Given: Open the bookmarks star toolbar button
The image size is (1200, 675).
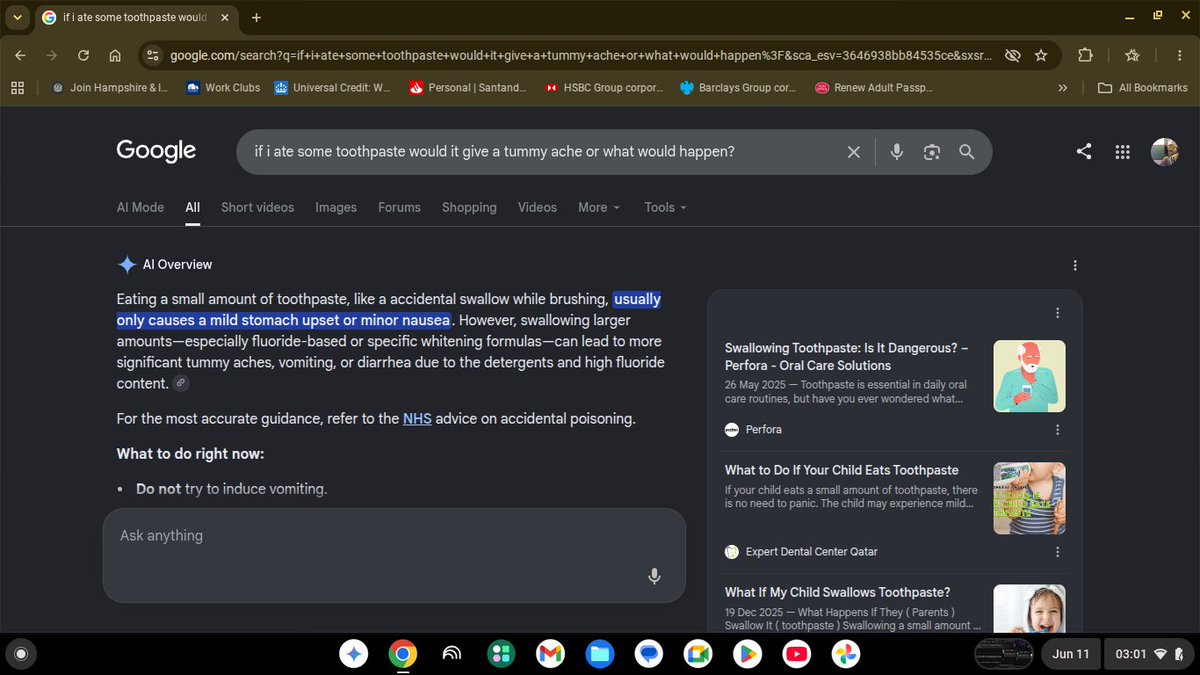Looking at the screenshot, I should coord(1132,56).
